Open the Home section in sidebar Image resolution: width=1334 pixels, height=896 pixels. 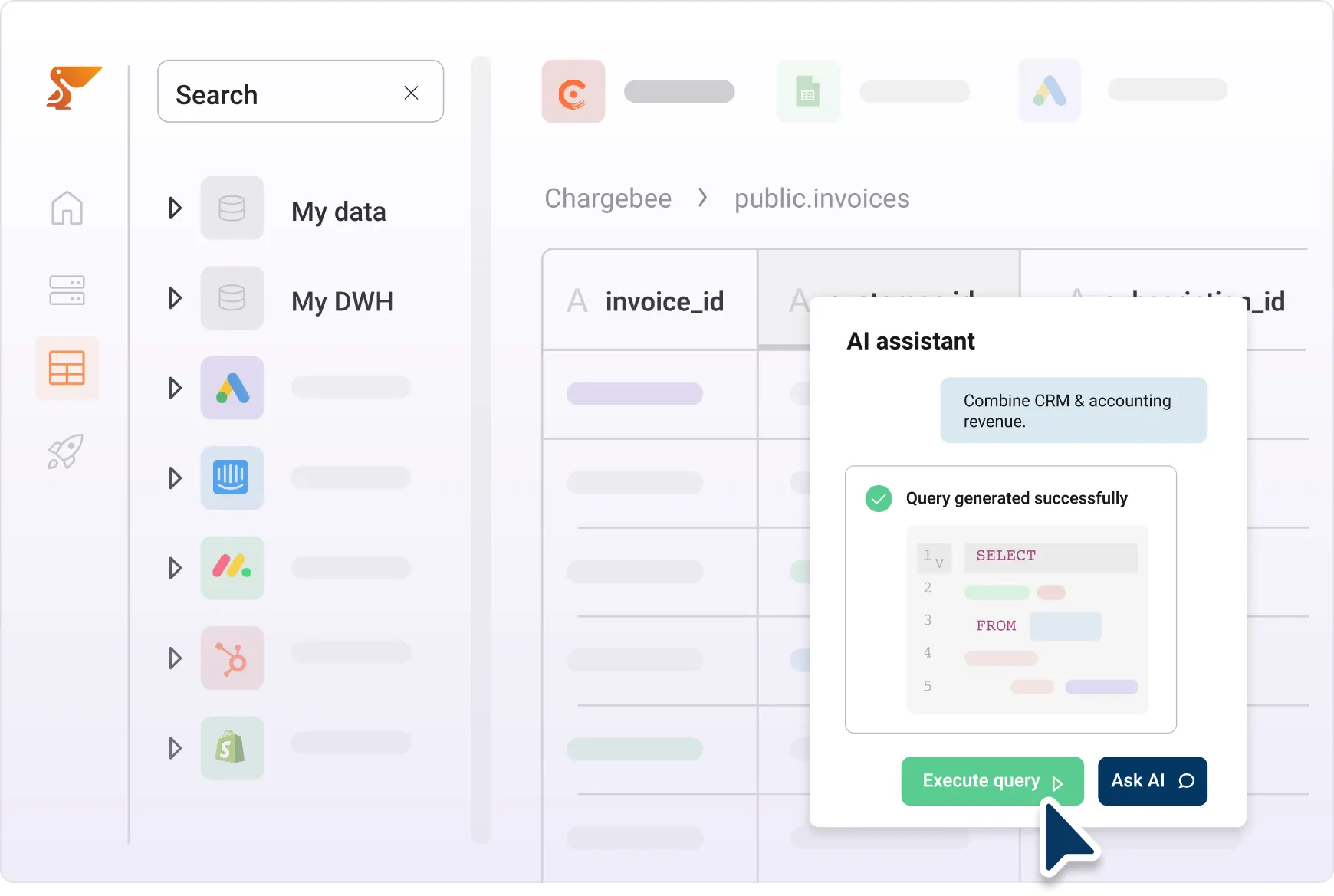coord(67,208)
